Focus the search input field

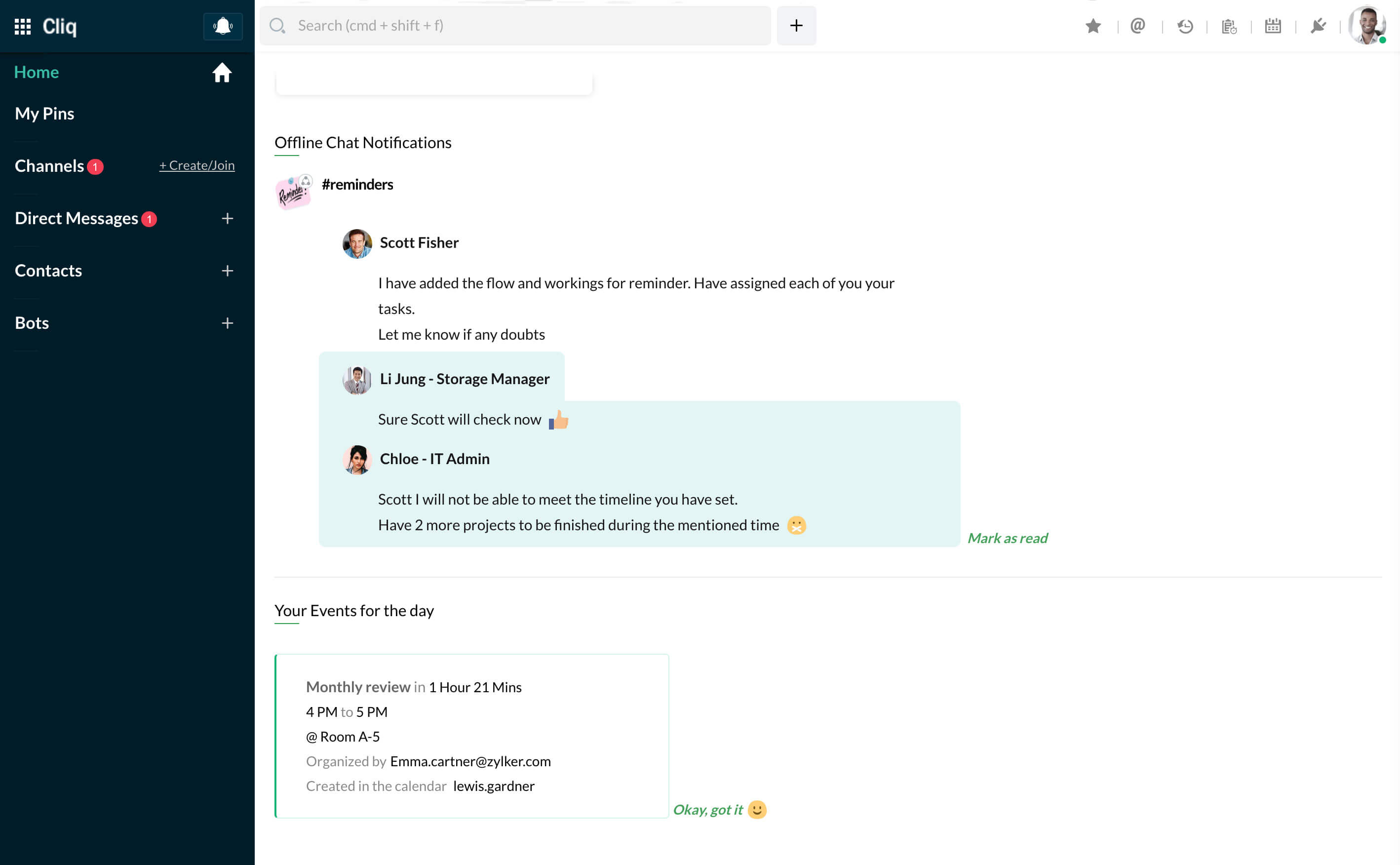pos(515,26)
